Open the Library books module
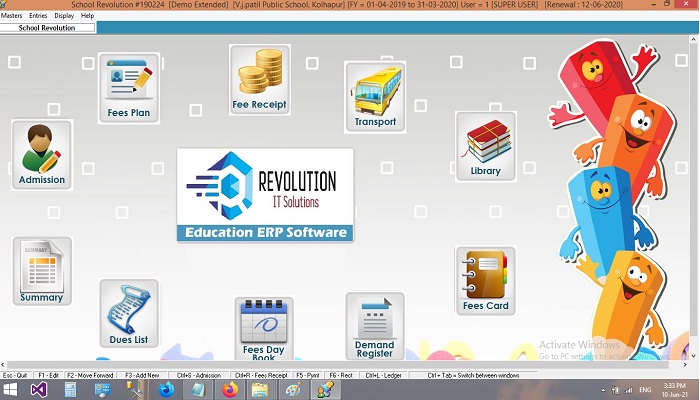Viewport: 700px width, 400px height. pos(486,146)
